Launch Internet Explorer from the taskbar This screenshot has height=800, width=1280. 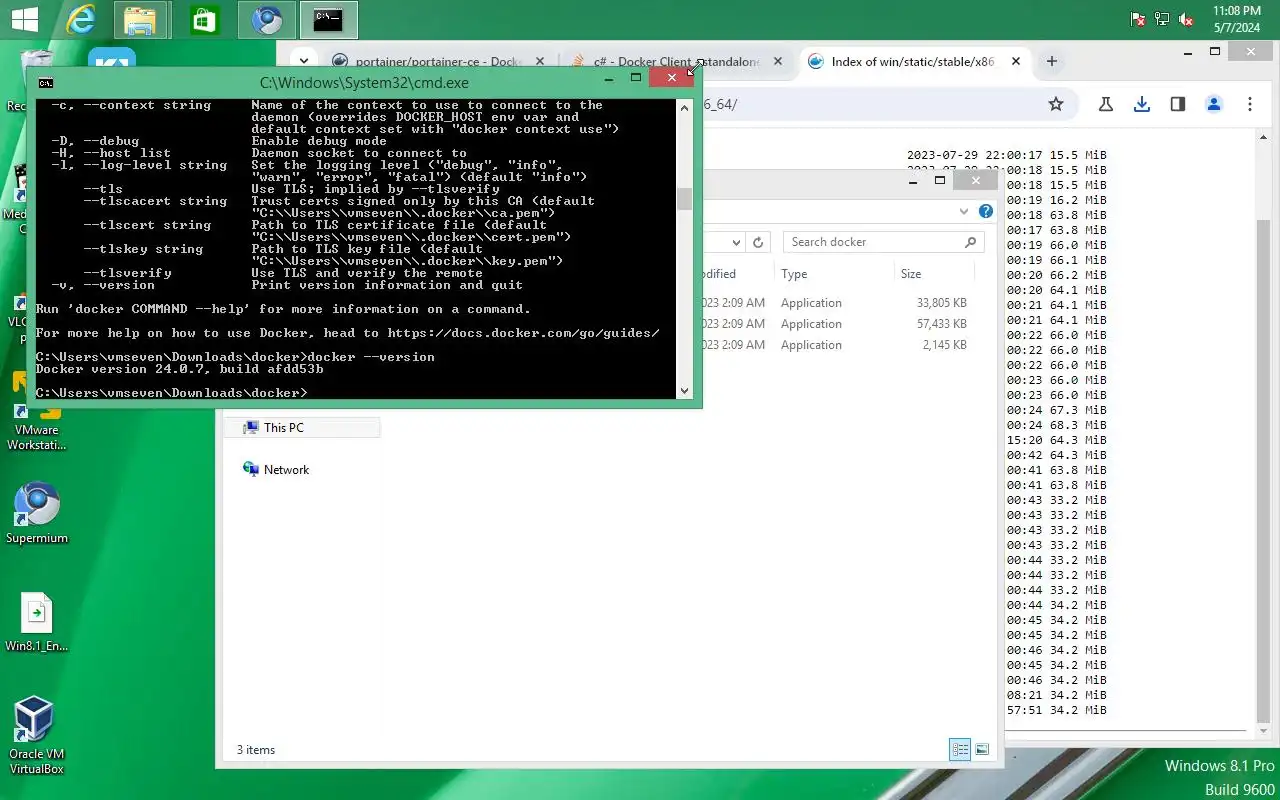81,20
